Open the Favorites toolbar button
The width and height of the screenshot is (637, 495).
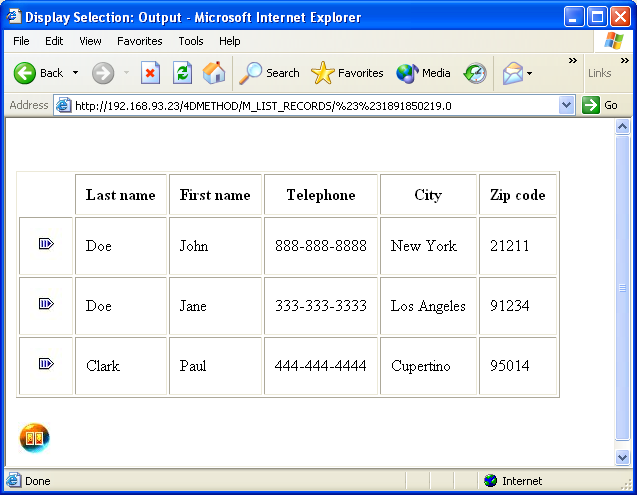(347, 73)
